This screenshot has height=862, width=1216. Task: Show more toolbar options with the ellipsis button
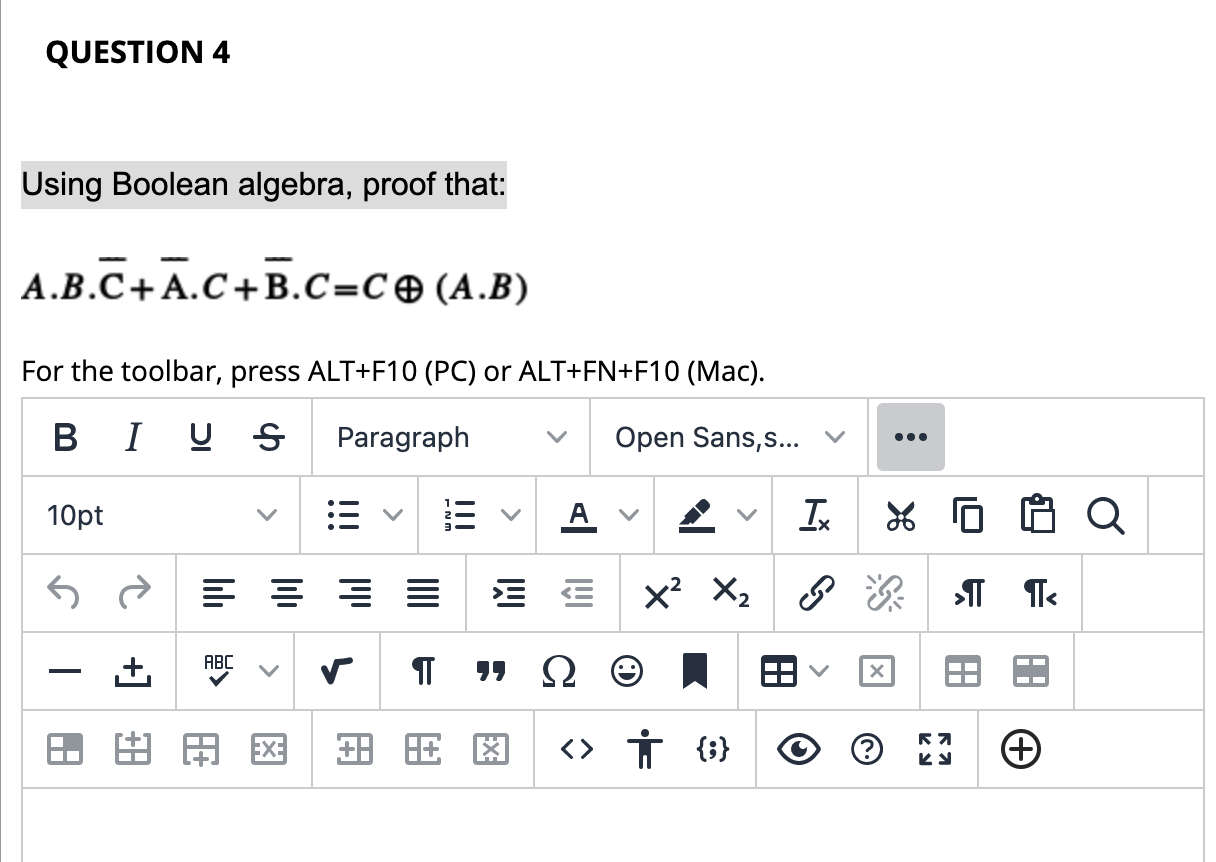click(910, 437)
